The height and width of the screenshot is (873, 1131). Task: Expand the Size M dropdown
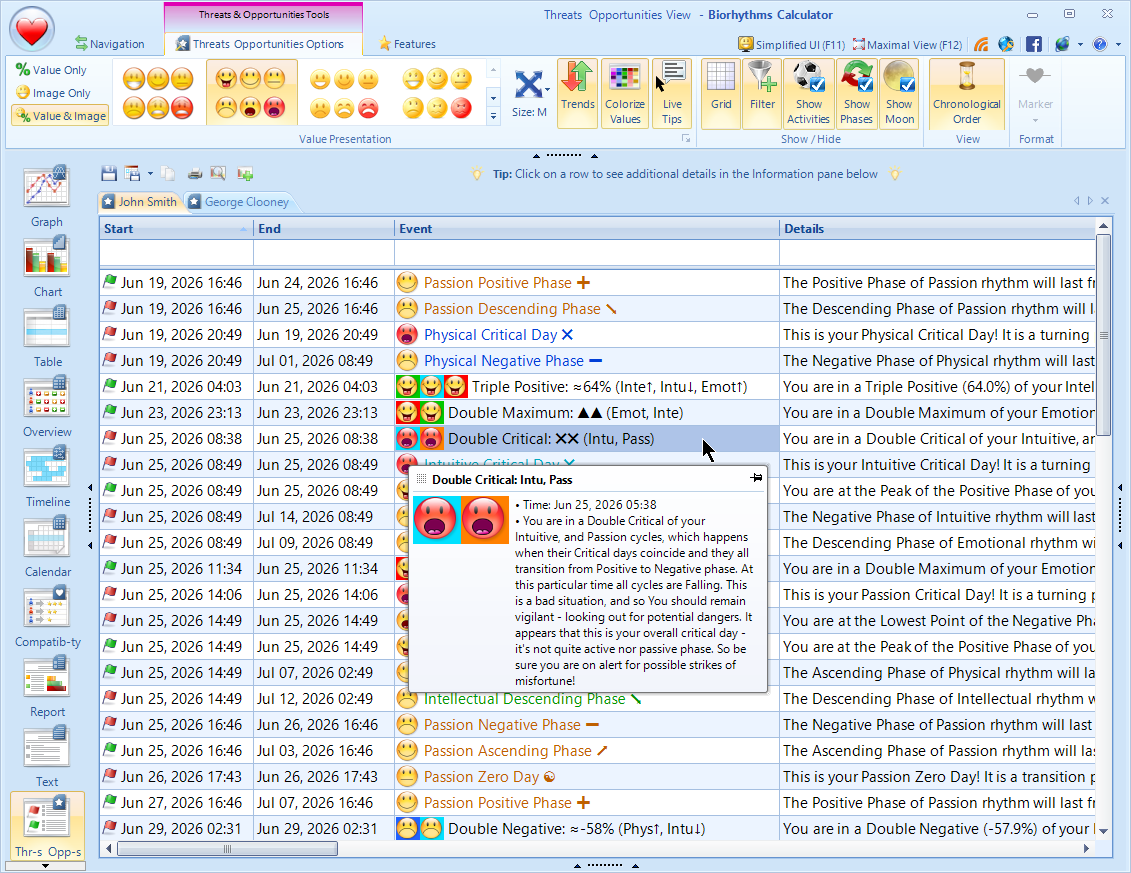coord(530,112)
